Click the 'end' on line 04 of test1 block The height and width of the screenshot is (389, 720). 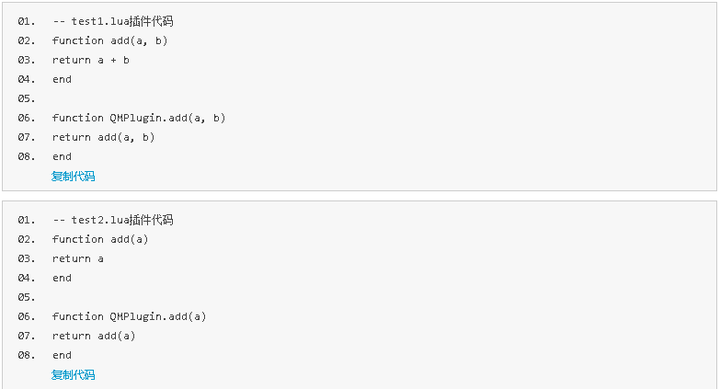coord(62,79)
